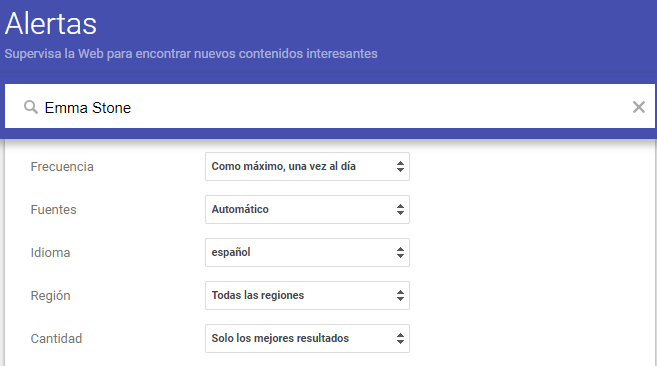Image resolution: width=657 pixels, height=366 pixels.
Task: Click the 'Supervisa la Web' subtitle text
Action: coord(191,54)
